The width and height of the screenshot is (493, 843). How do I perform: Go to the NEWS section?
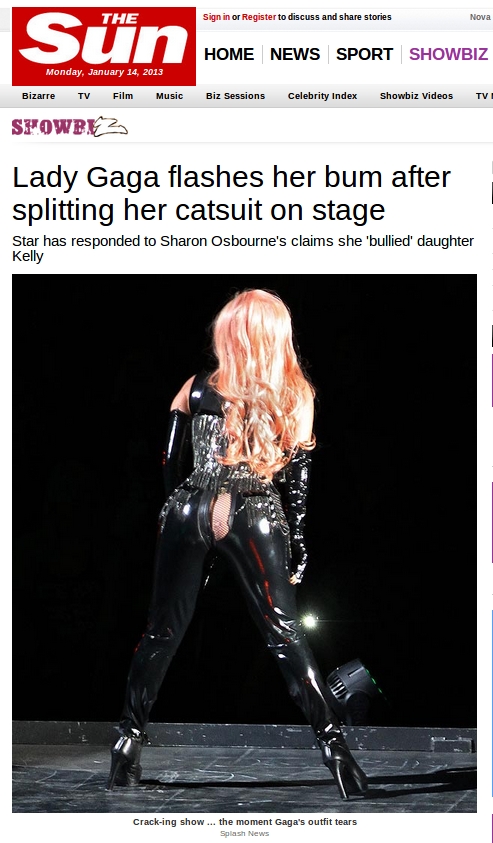pos(295,54)
